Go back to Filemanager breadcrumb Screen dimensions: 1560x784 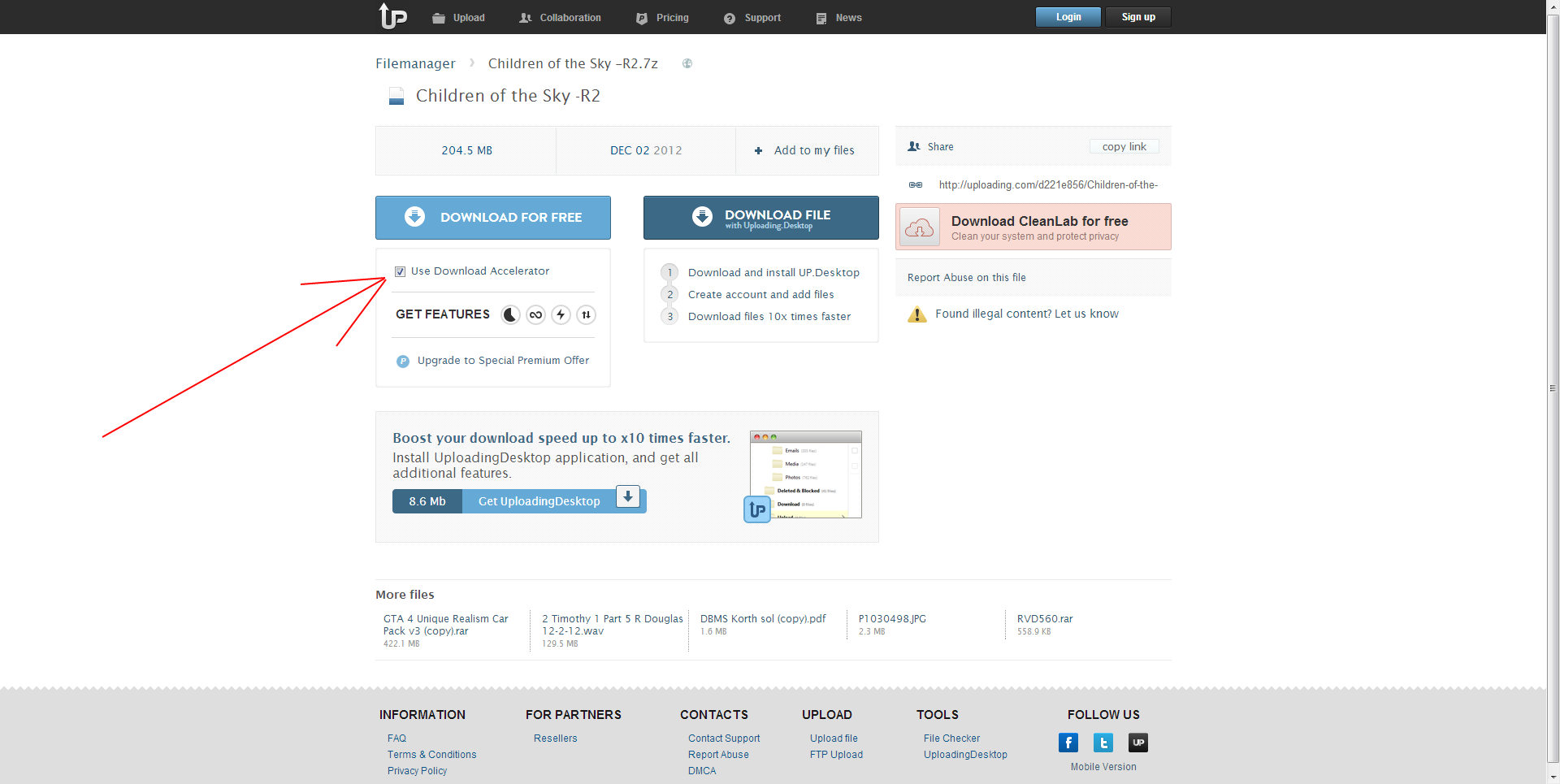point(415,63)
